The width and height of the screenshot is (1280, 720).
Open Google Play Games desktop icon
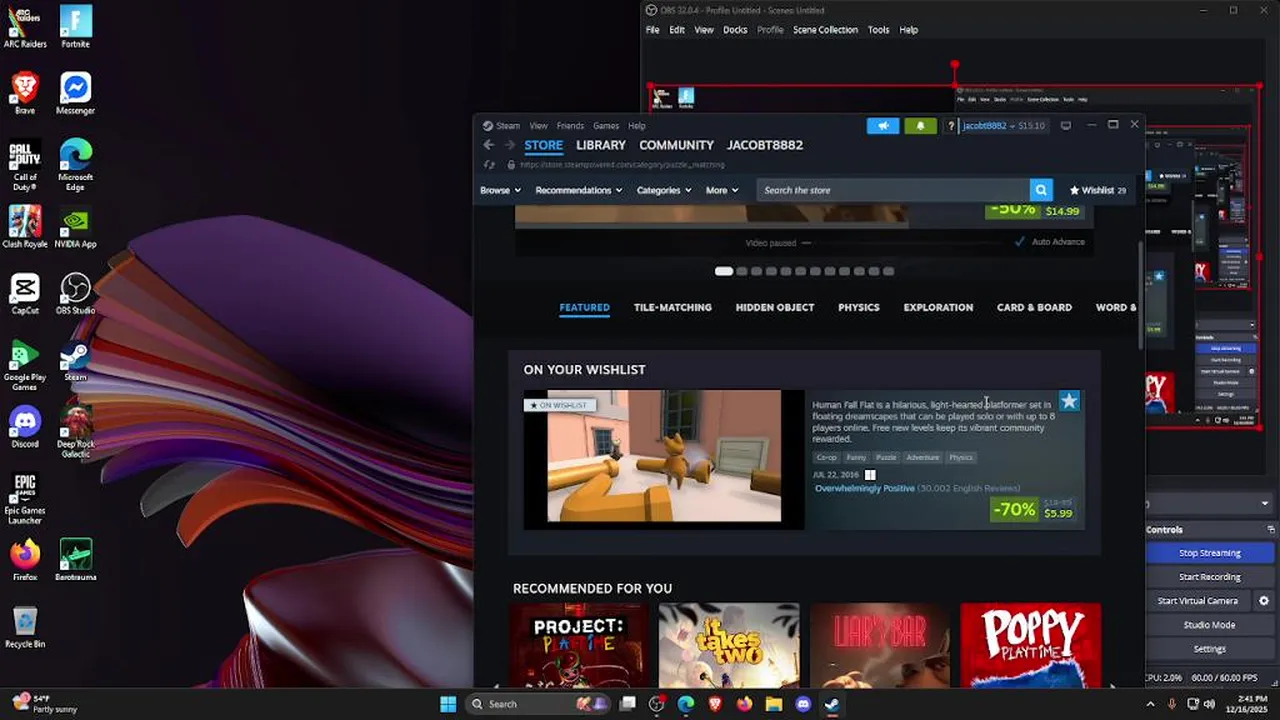pyautogui.click(x=25, y=365)
